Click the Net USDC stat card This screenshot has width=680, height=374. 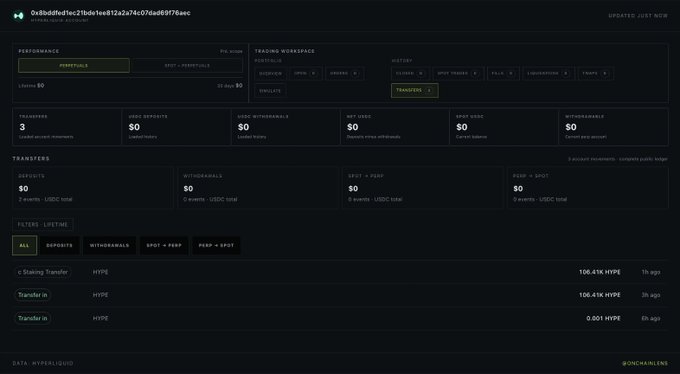395,127
